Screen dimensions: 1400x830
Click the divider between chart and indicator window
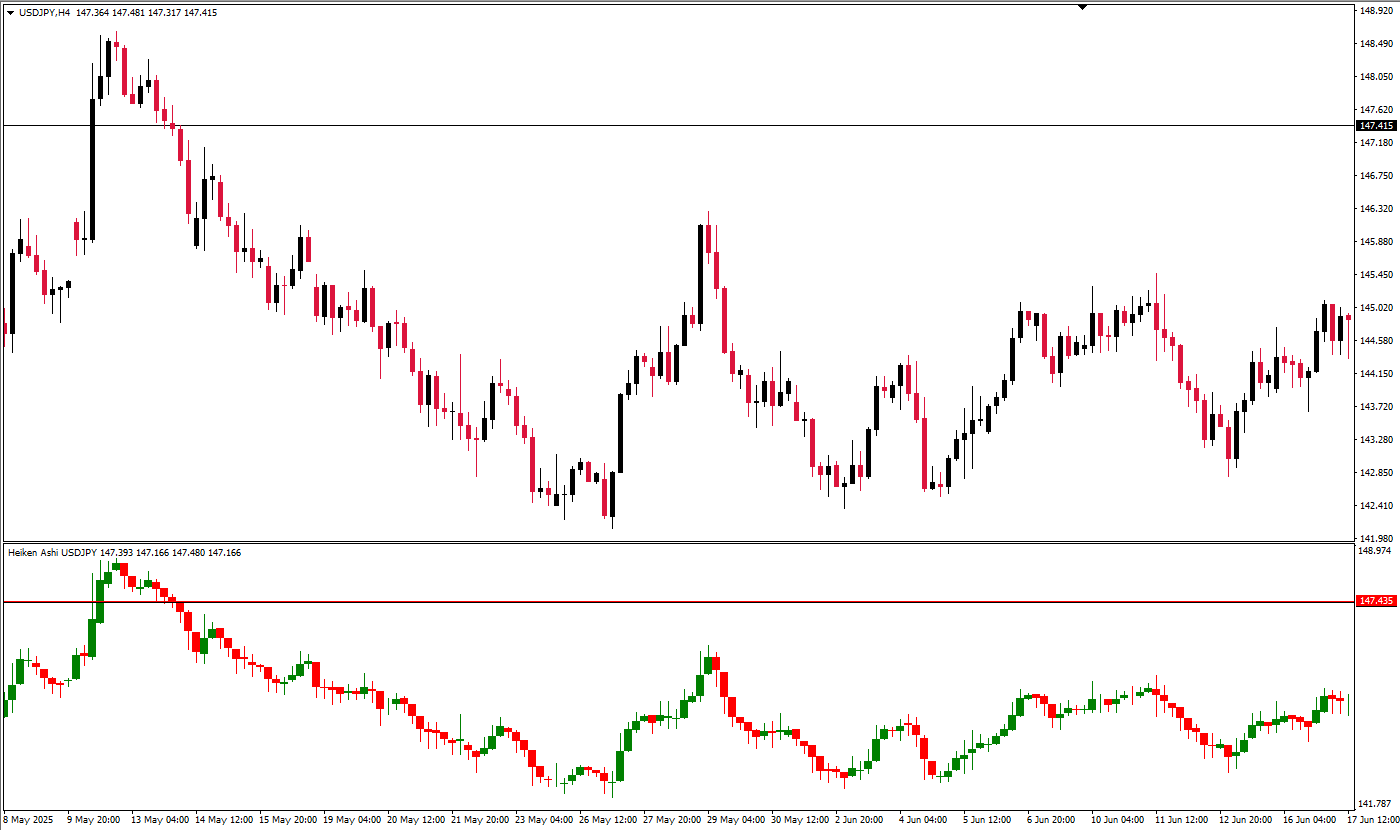point(678,543)
